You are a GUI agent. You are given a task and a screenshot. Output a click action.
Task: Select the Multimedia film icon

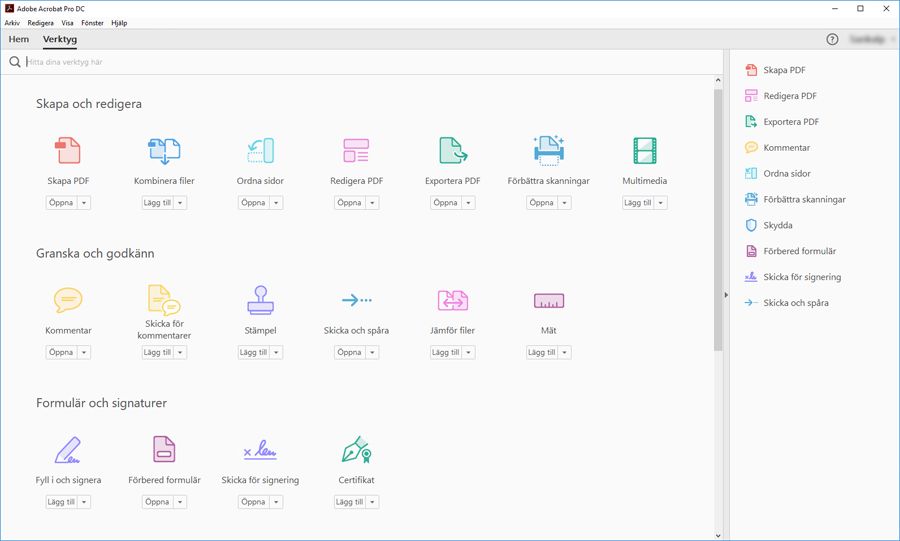pyautogui.click(x=645, y=150)
